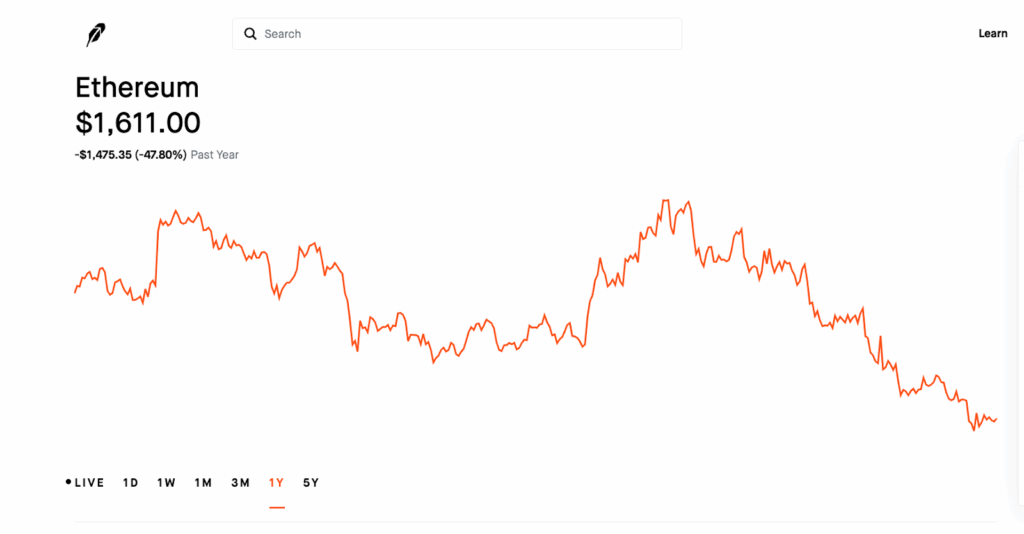This screenshot has height=534, width=1024.
Task: Click the dot beside the LIVE label
Action: [68, 483]
